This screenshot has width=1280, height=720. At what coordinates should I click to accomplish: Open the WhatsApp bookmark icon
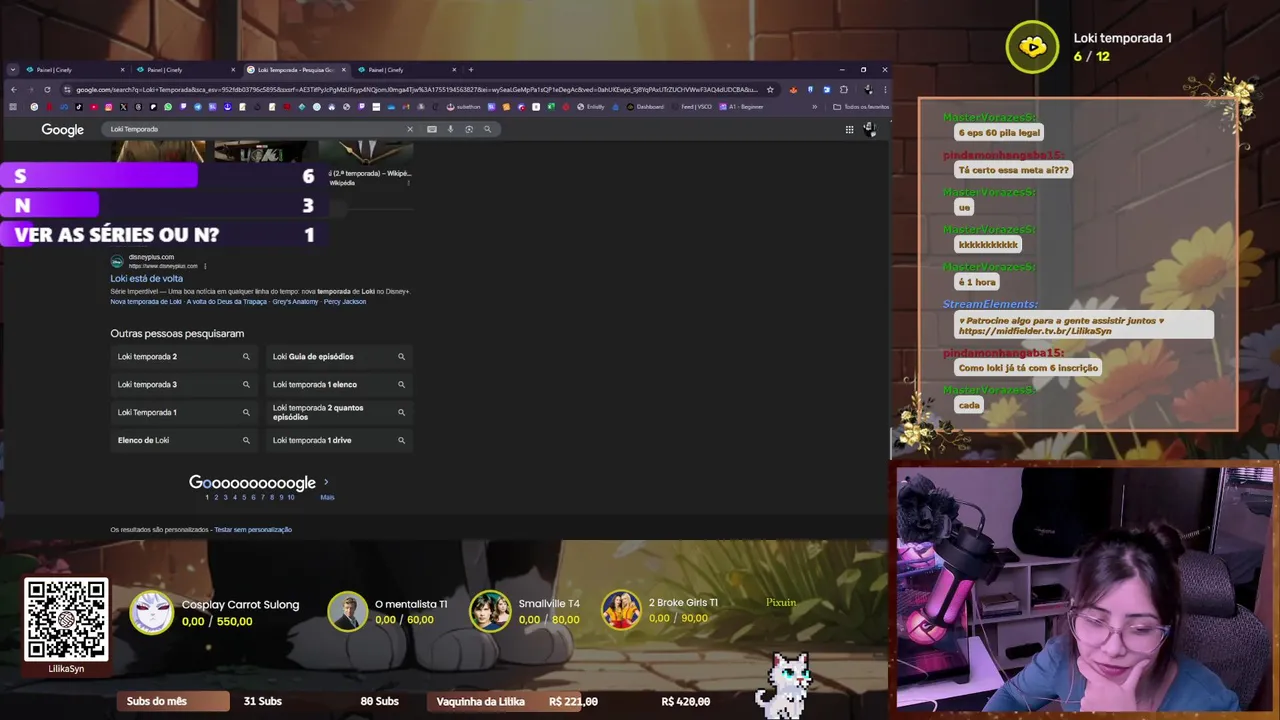168,107
